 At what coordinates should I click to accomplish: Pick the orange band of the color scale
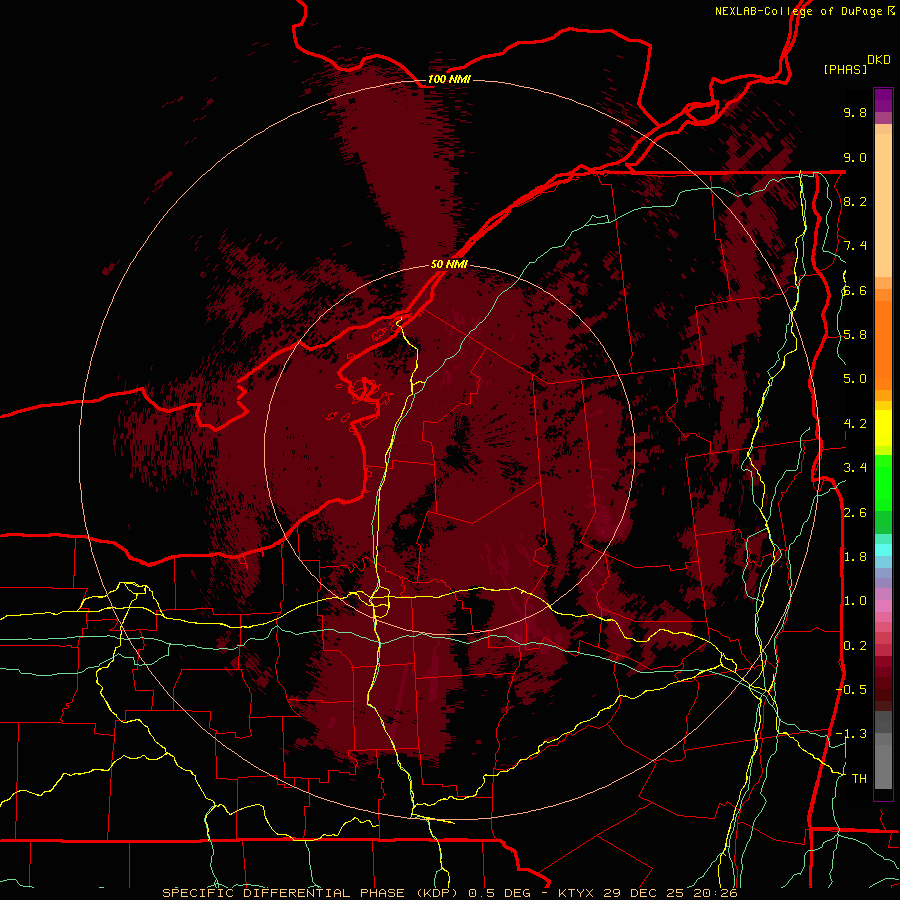tap(883, 344)
